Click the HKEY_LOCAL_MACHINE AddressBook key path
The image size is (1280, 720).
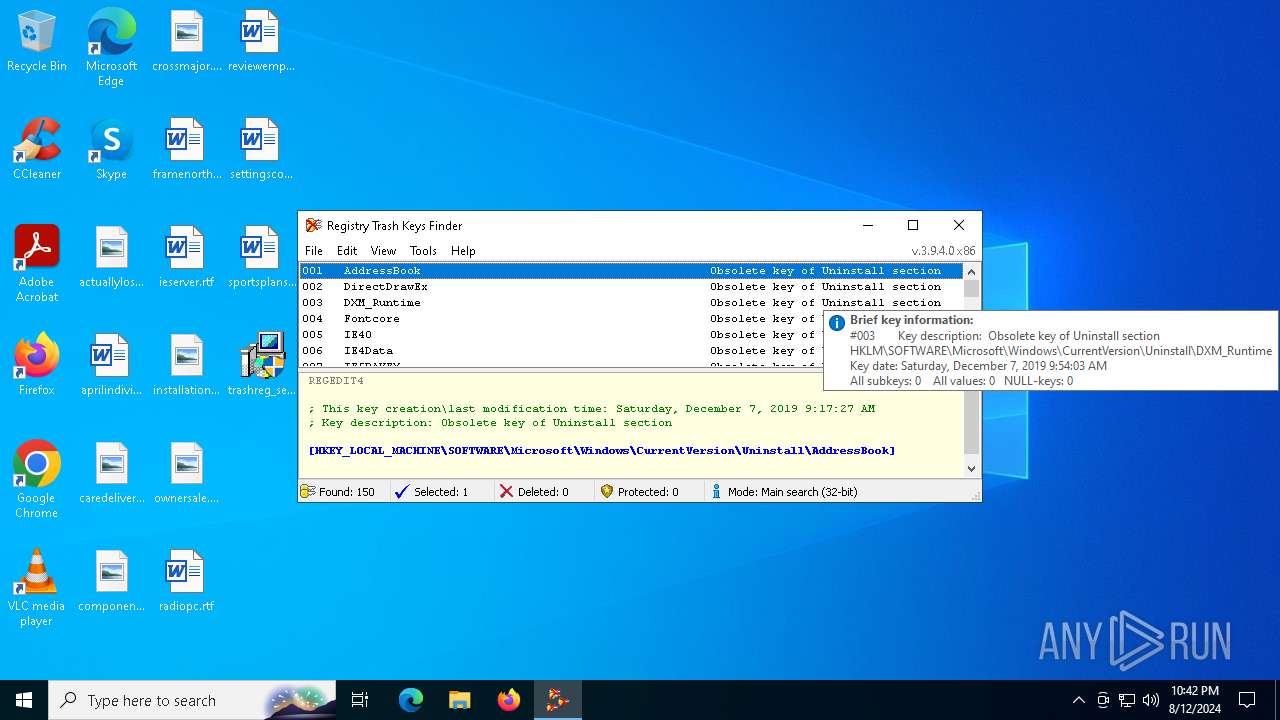(602, 451)
